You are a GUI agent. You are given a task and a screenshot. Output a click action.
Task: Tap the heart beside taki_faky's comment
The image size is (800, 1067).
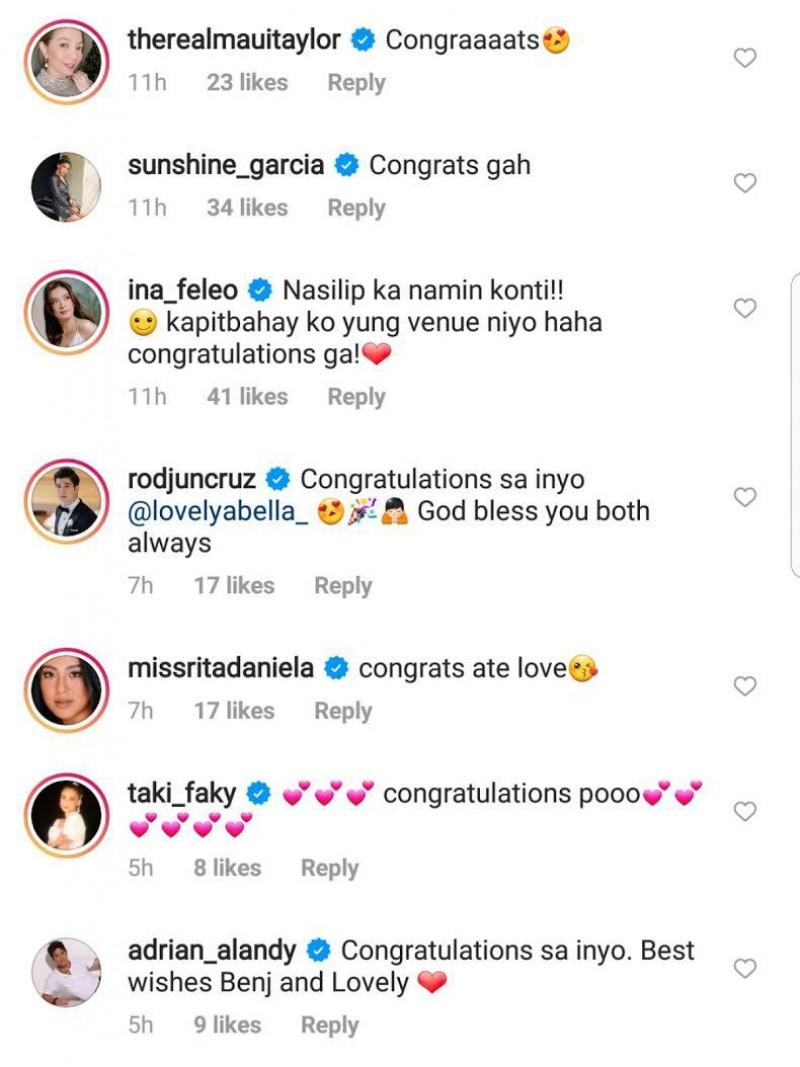745,811
